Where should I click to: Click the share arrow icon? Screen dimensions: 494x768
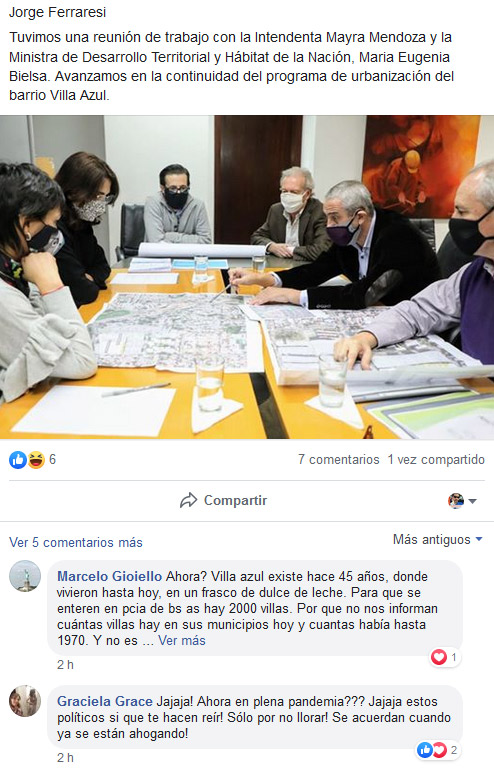coord(188,500)
